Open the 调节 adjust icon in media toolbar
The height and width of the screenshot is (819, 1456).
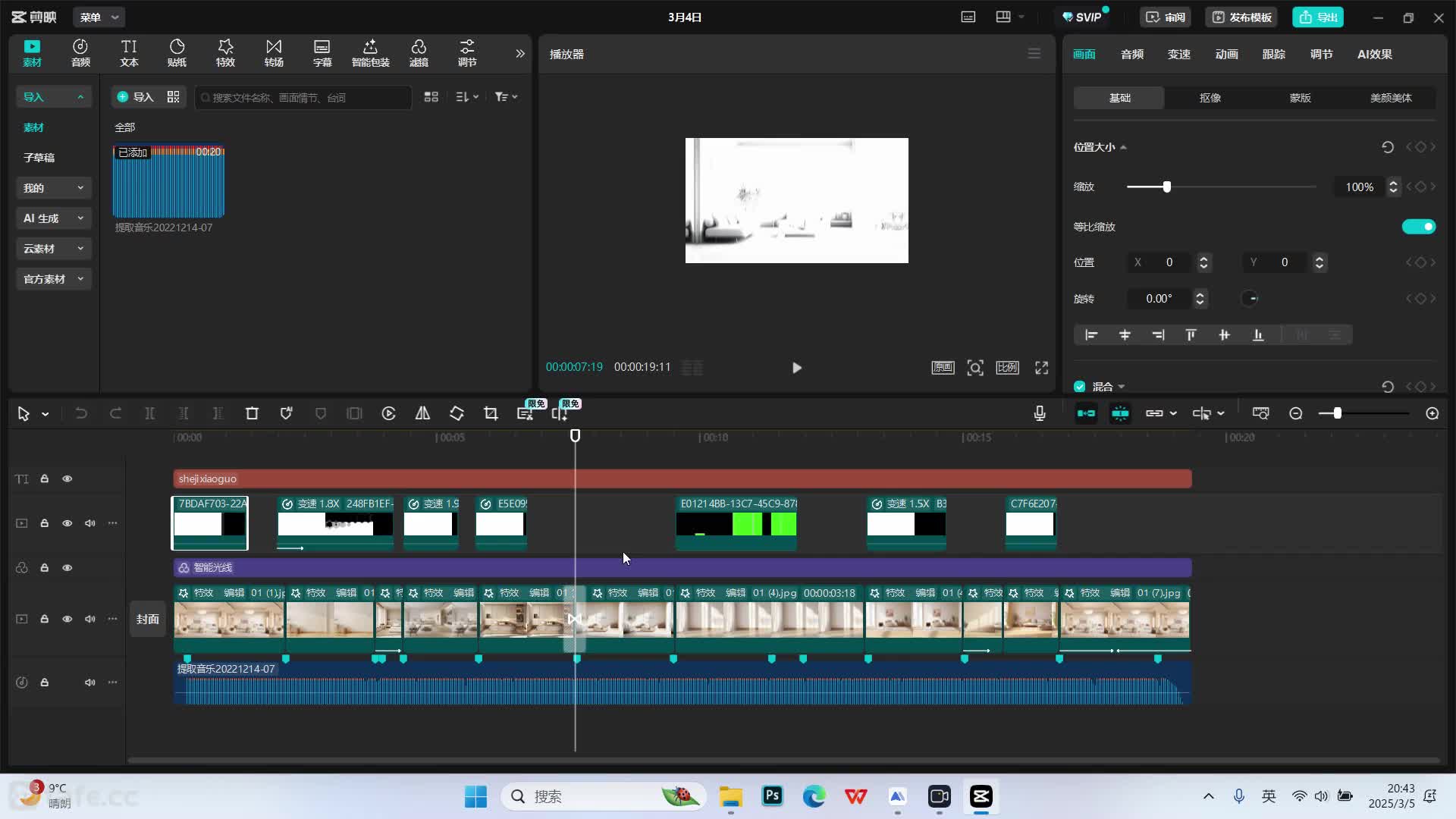467,53
